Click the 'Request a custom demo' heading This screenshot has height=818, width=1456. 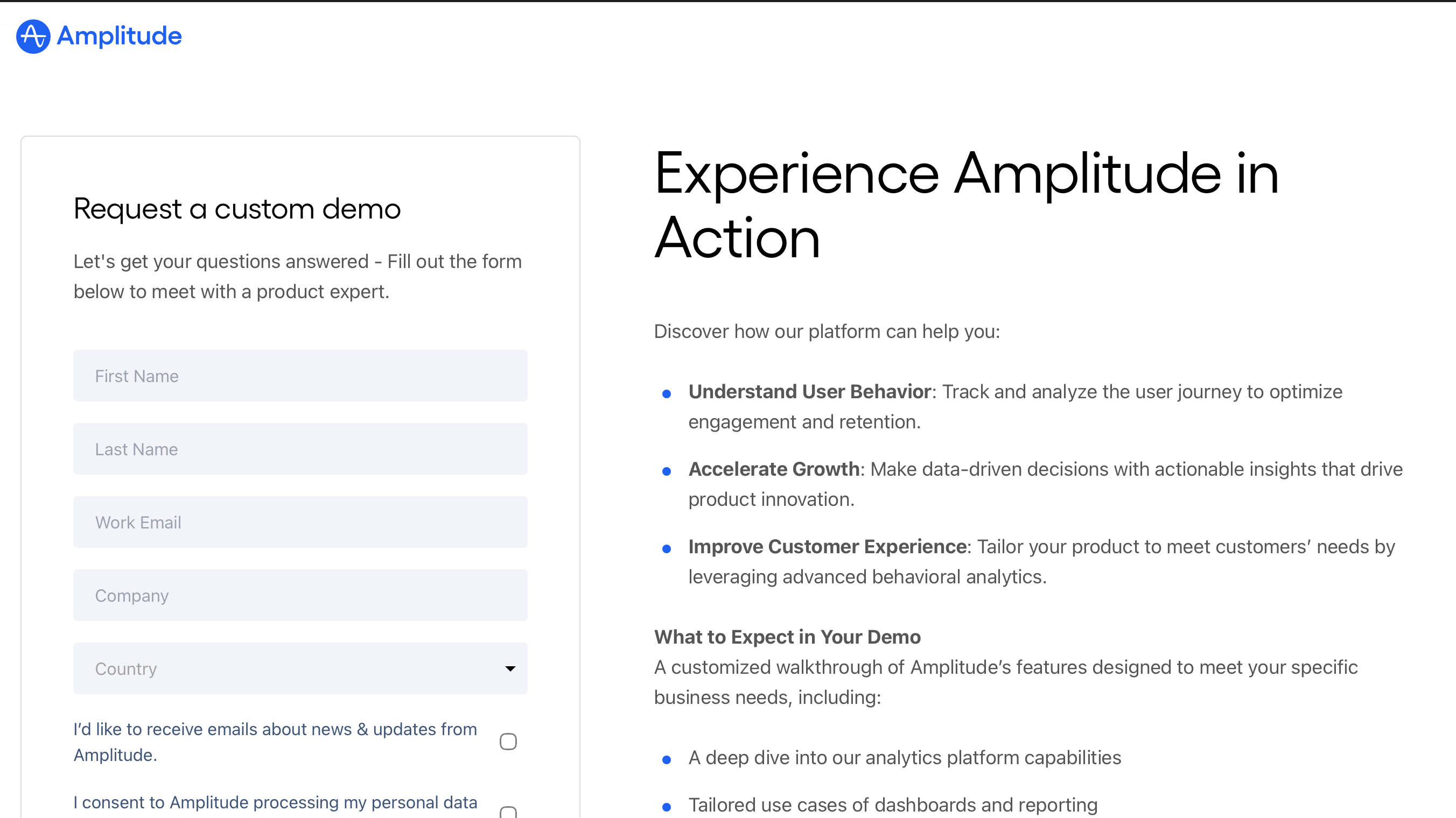[x=237, y=209]
